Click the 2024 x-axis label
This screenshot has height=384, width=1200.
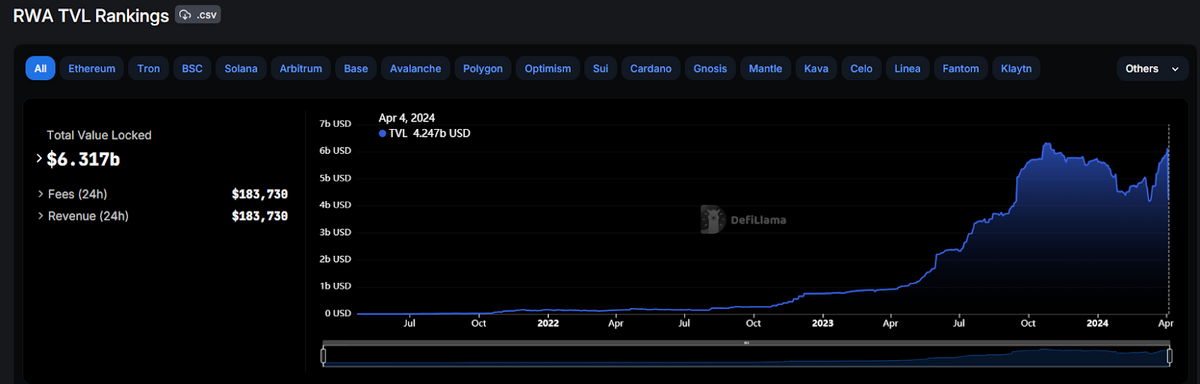pyautogui.click(x=1097, y=324)
